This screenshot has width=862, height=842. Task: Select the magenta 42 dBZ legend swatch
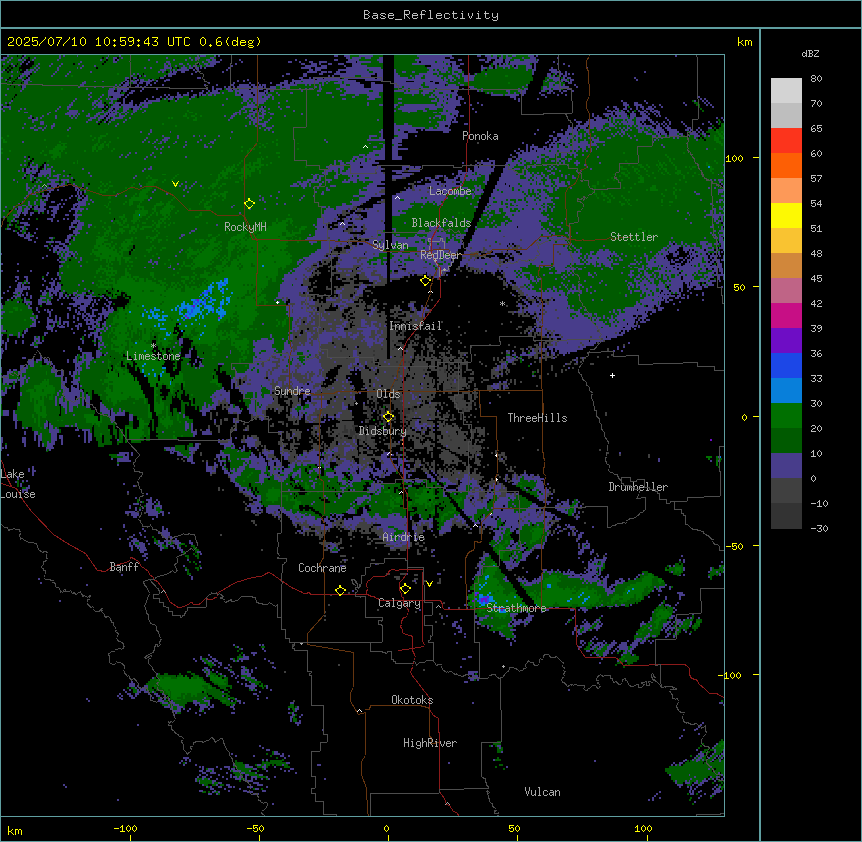(786, 315)
